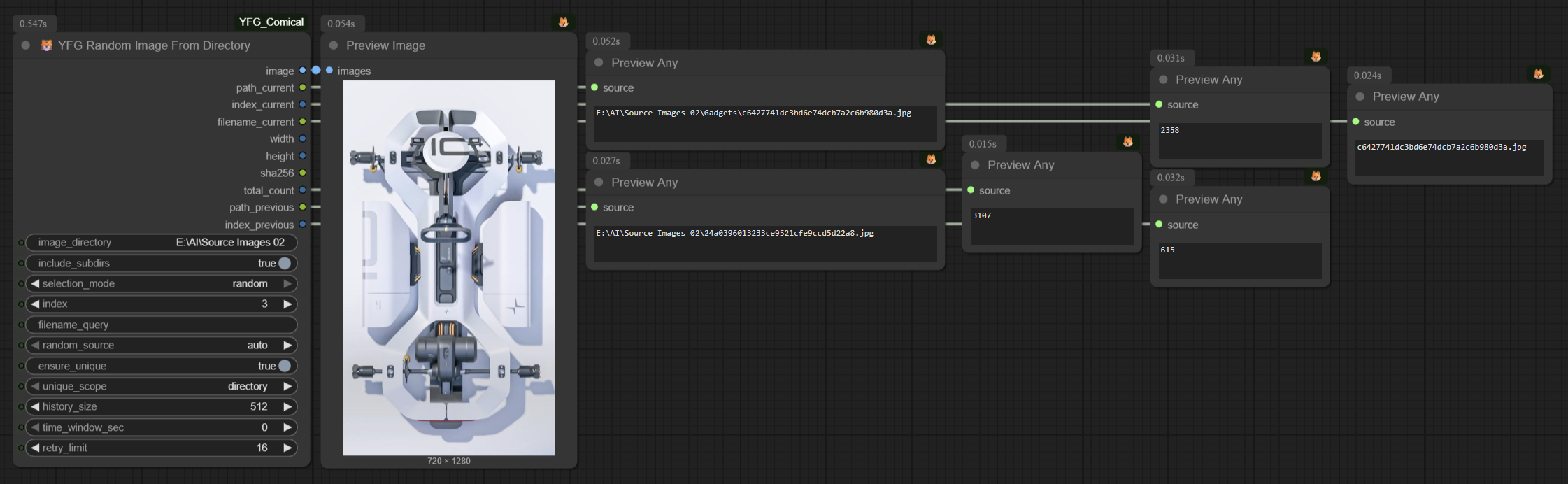
Task: Click the 720 × 1280 size label
Action: click(x=449, y=461)
